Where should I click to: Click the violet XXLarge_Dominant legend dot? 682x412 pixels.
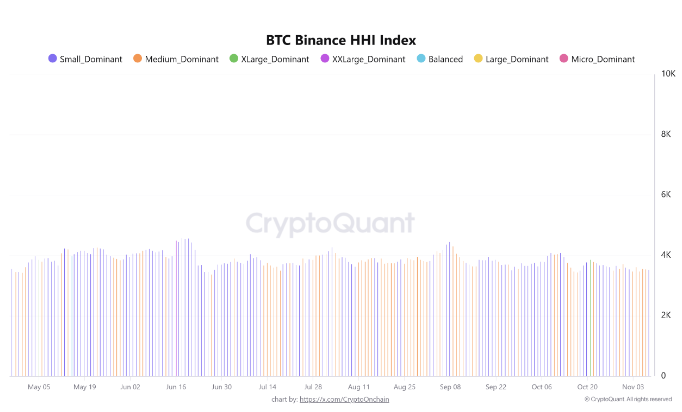pyautogui.click(x=324, y=59)
